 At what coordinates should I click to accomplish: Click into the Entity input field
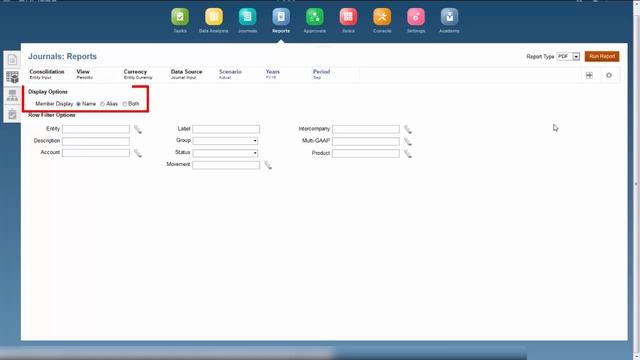click(96, 129)
